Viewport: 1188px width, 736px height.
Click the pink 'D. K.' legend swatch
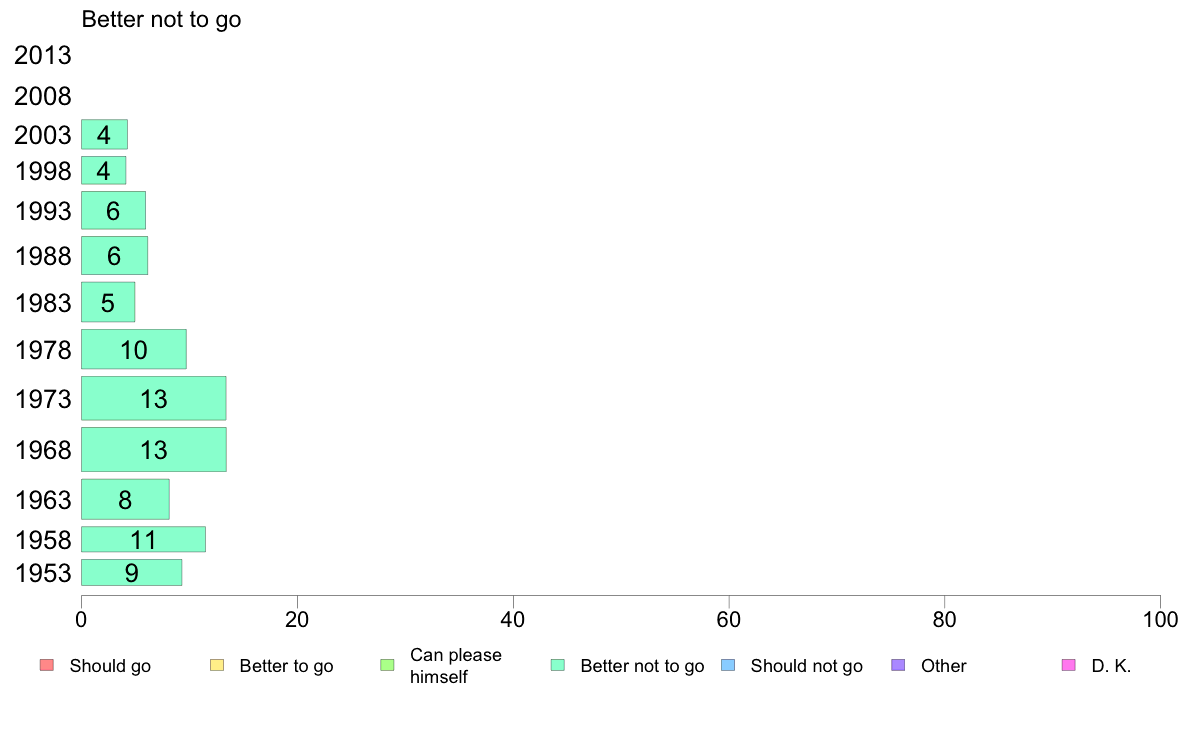[1068, 666]
